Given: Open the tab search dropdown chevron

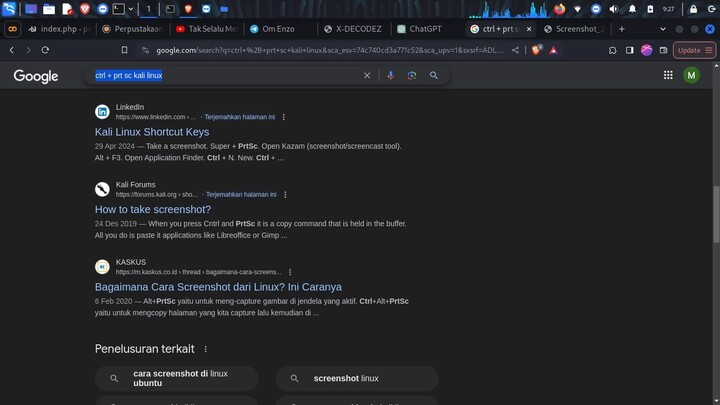Looking at the screenshot, I should coord(663,29).
